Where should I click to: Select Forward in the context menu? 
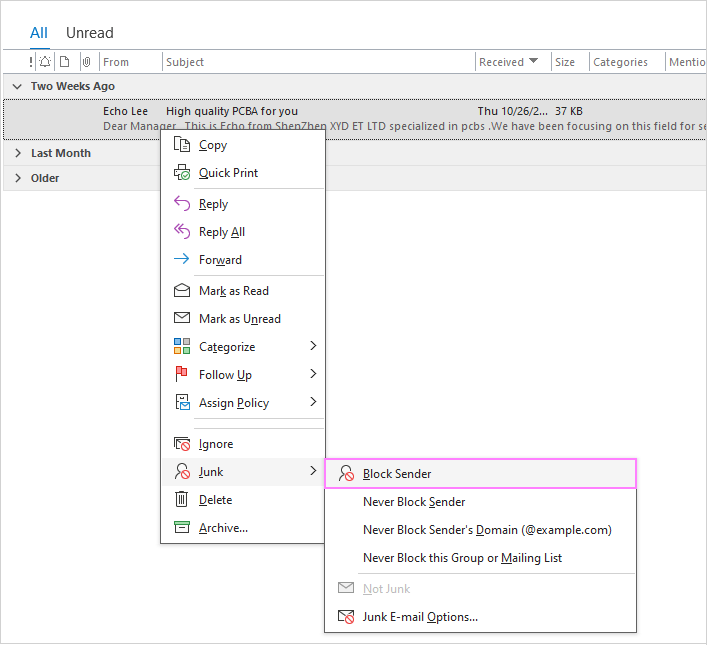click(243, 260)
